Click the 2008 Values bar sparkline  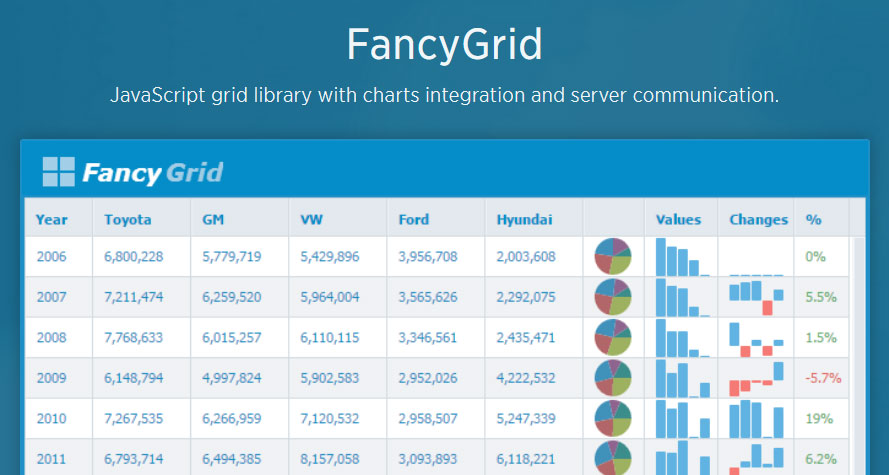pos(683,338)
